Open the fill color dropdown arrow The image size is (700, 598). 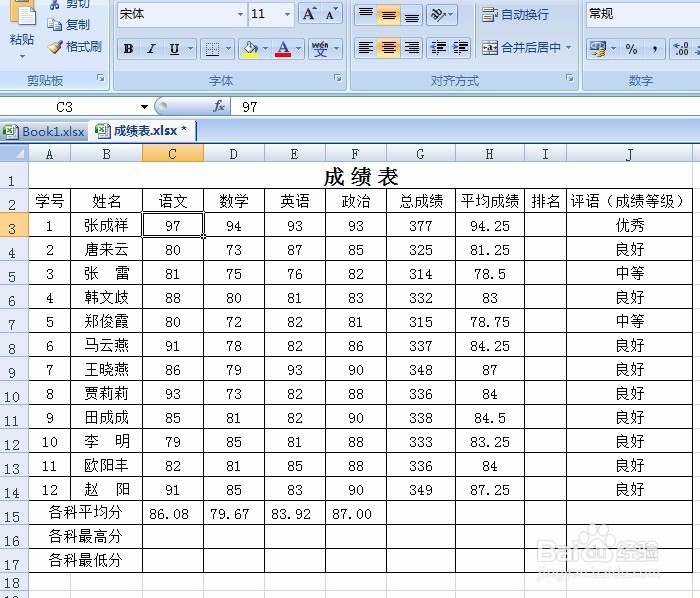[x=266, y=49]
